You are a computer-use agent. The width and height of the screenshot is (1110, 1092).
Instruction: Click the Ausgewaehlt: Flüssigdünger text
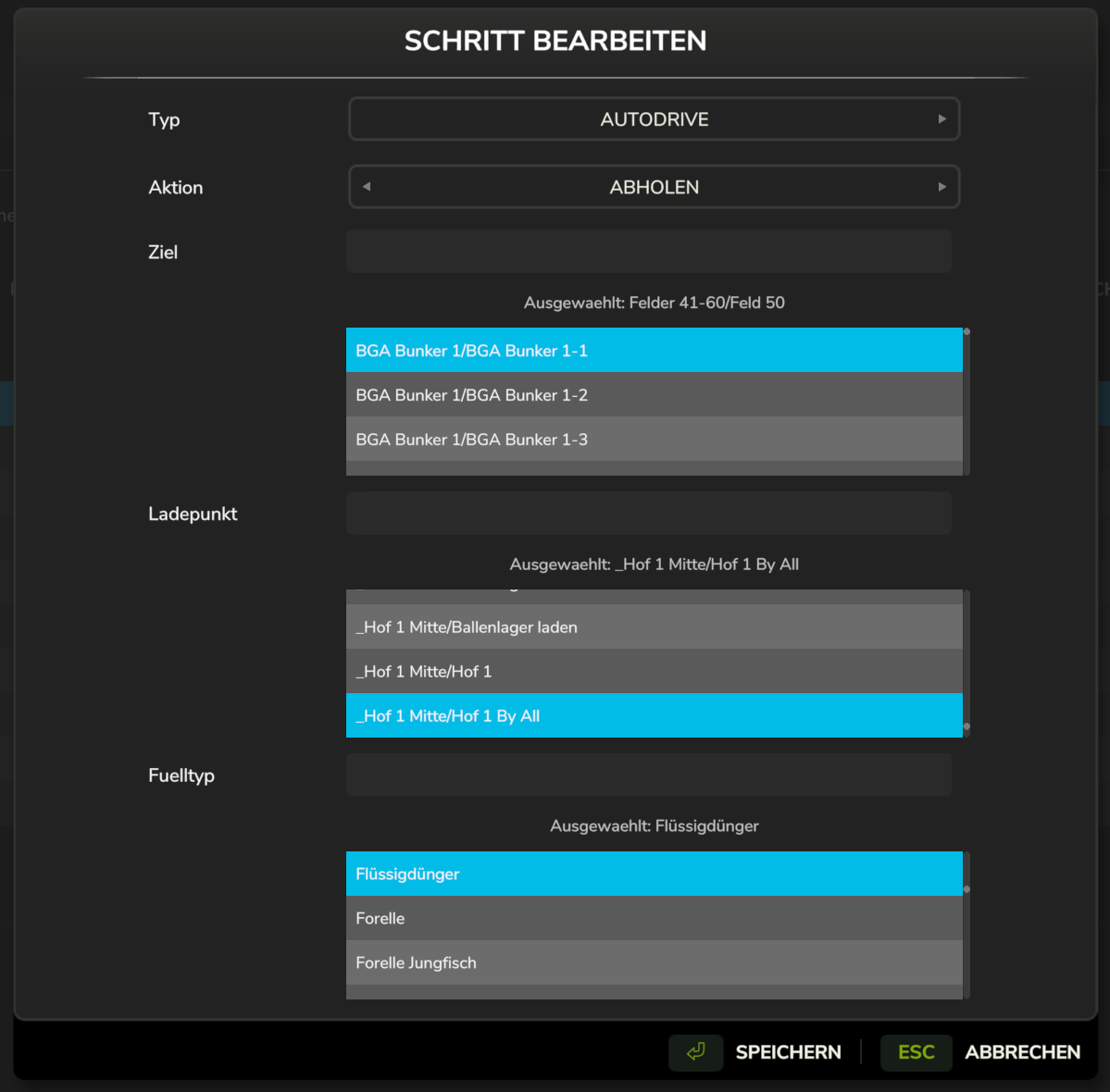click(655, 826)
